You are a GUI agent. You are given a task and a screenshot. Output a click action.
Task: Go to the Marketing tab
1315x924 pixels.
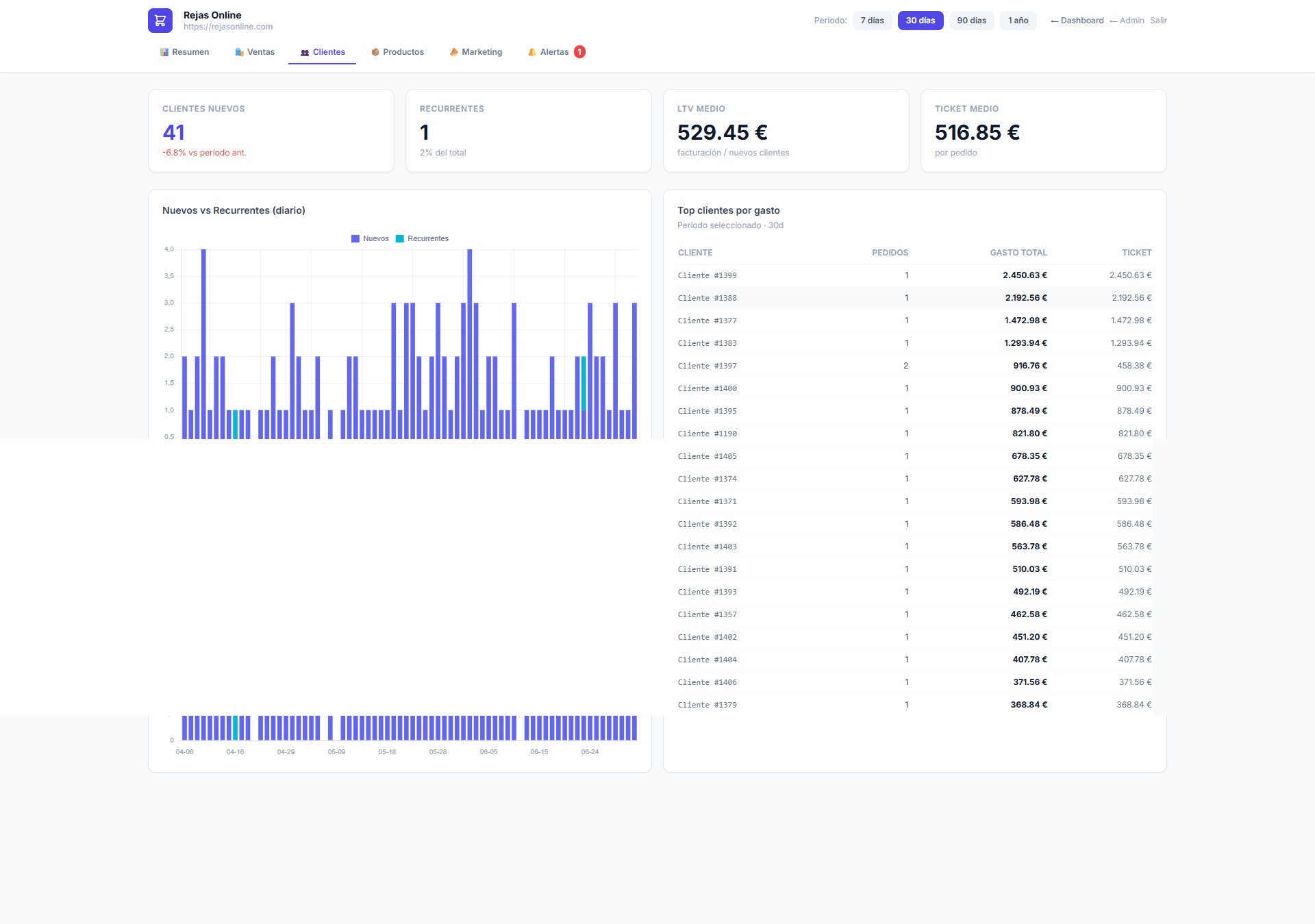(x=476, y=52)
